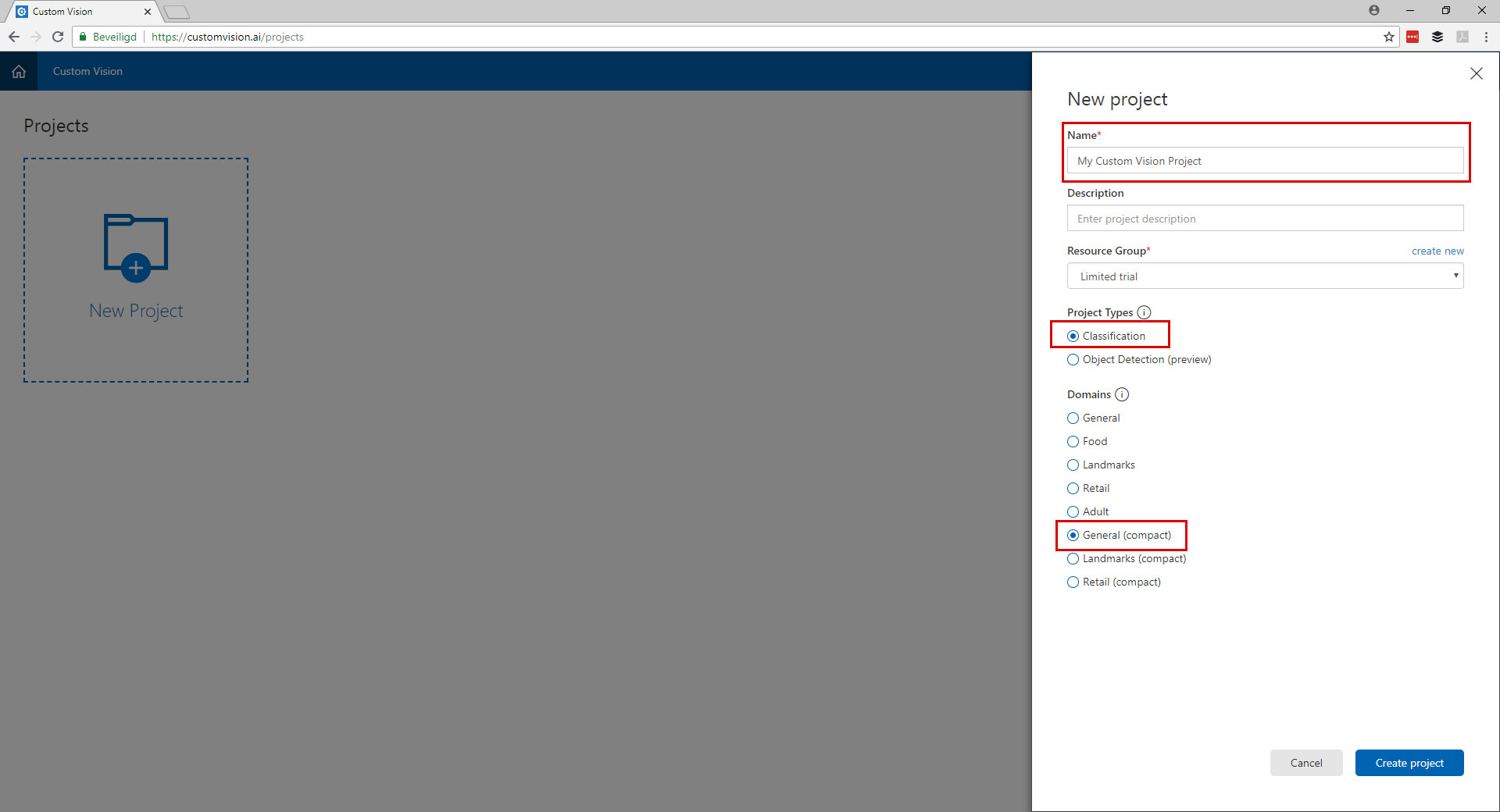
Task: Choose the Food domain
Action: (1073, 441)
